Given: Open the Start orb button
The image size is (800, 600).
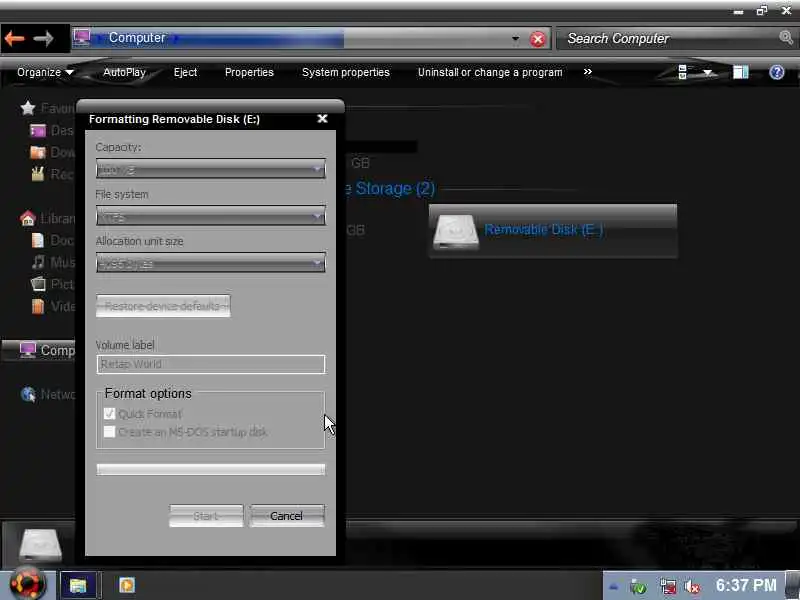Looking at the screenshot, I should coord(27,584).
